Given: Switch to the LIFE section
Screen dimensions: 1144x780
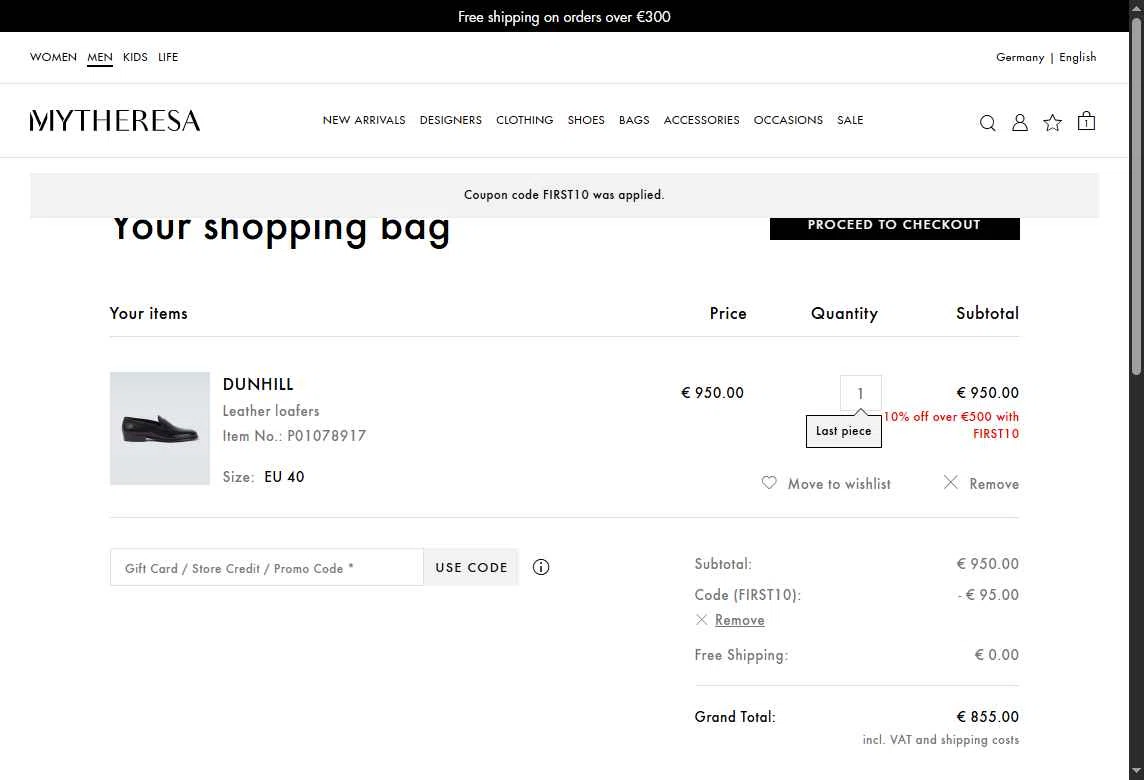Looking at the screenshot, I should click(168, 57).
